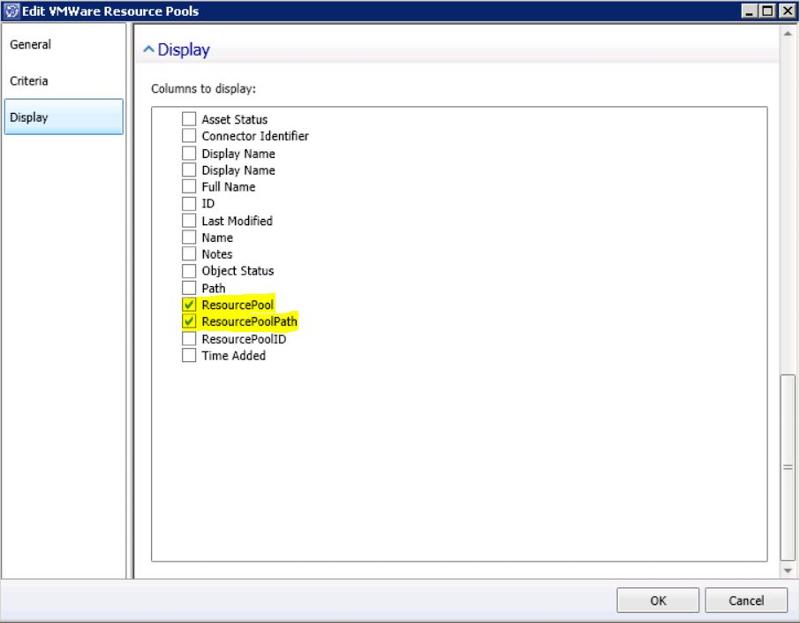Check the Asset Status column
Image resolution: width=800 pixels, height=623 pixels.
(x=189, y=119)
